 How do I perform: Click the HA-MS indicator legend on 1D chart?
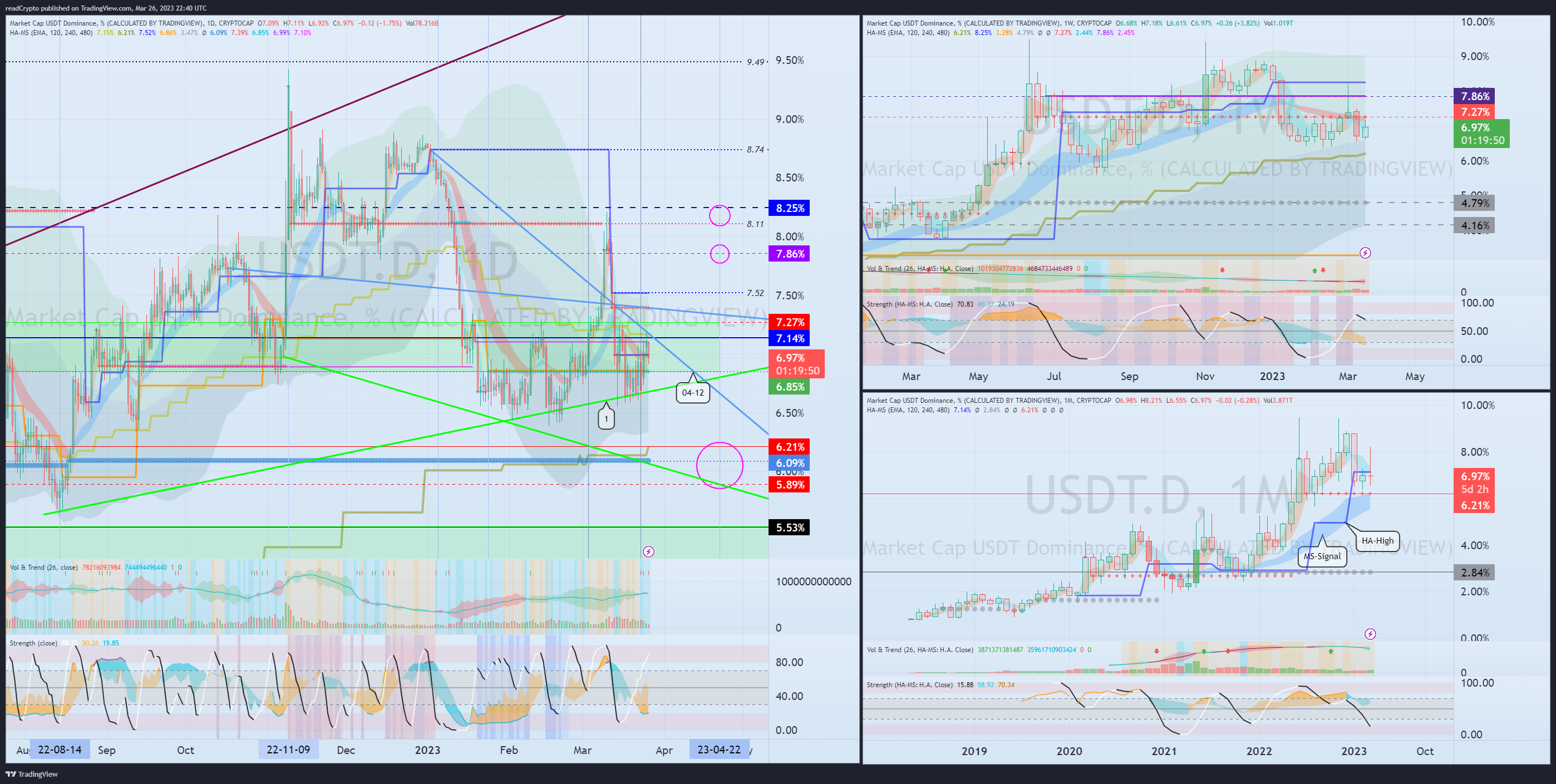coord(160,33)
